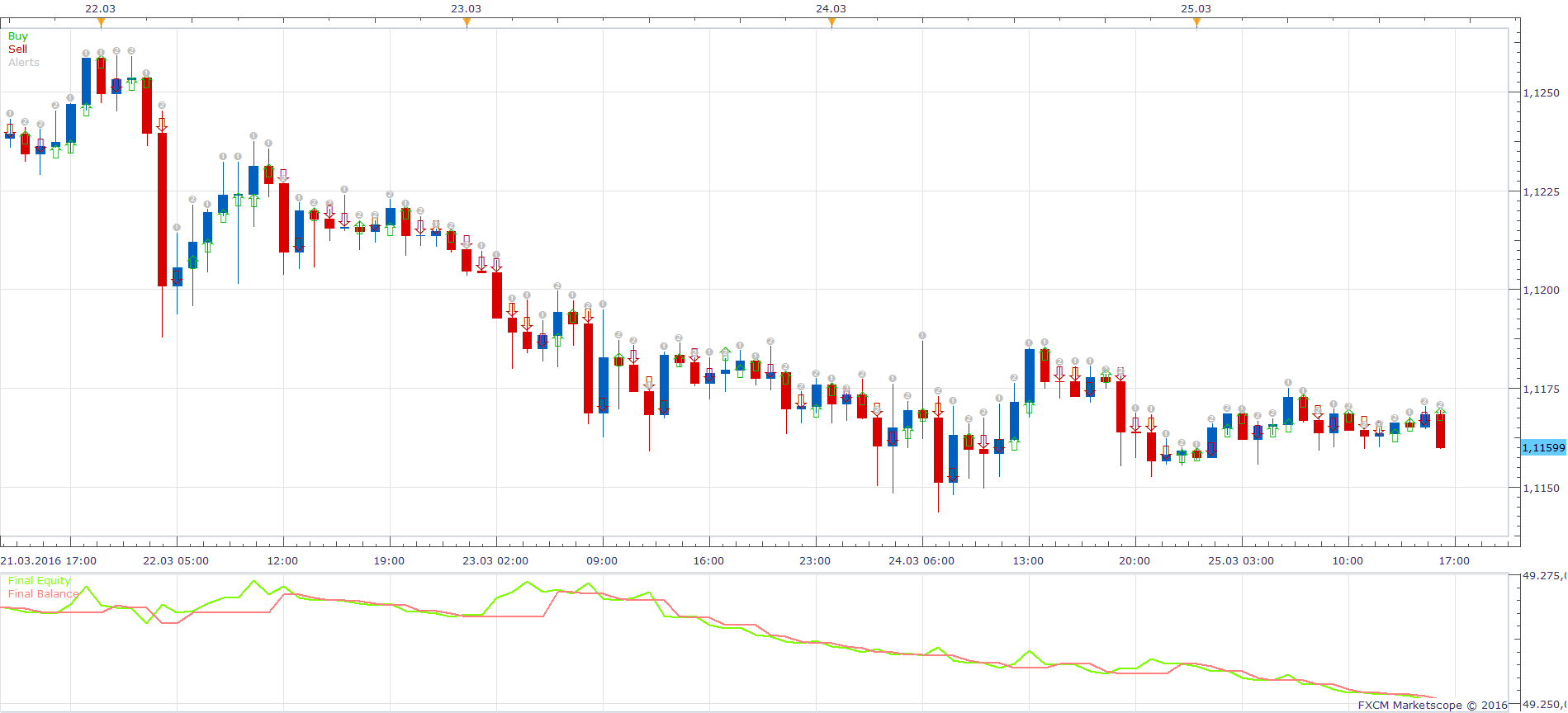Image resolution: width=1568 pixels, height=713 pixels.
Task: Click the Sell legend label
Action: click(x=17, y=50)
